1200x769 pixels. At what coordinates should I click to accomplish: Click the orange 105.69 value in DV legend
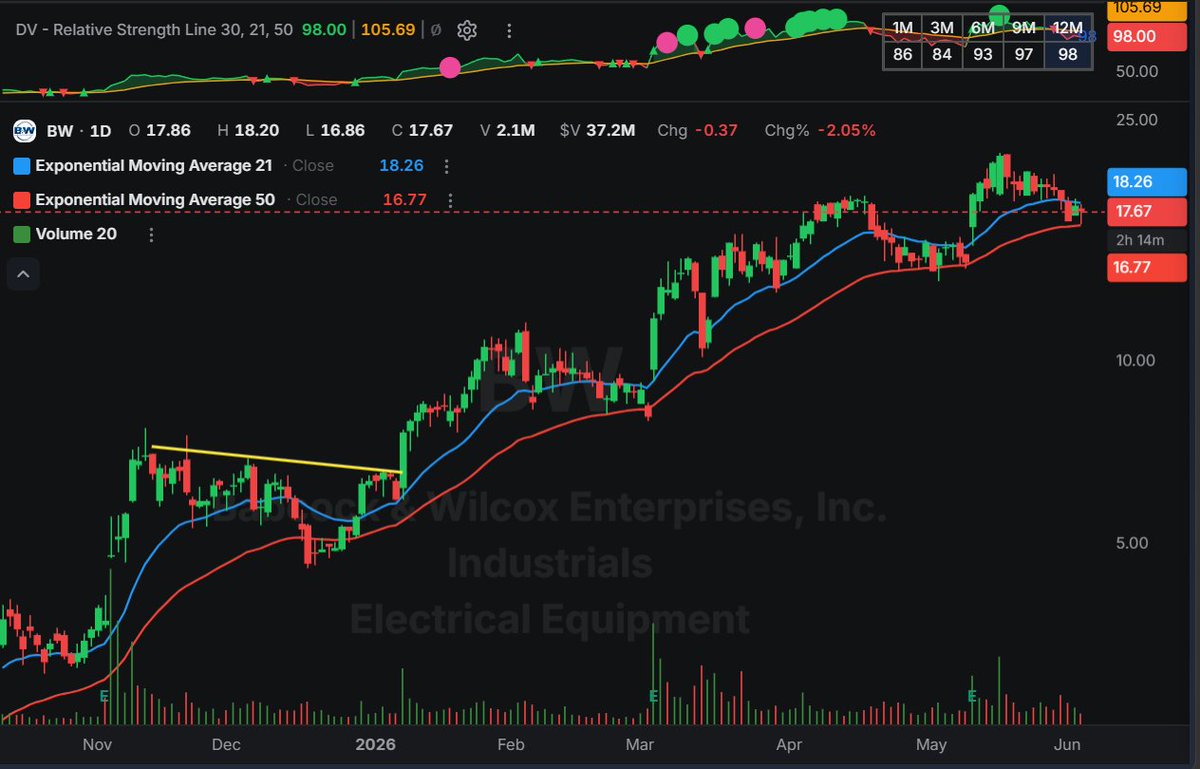387,30
